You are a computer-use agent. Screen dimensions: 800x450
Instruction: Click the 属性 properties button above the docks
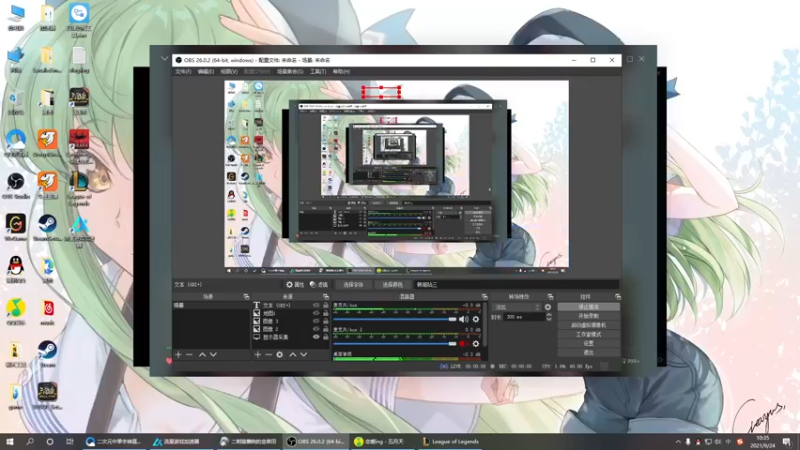(x=295, y=285)
